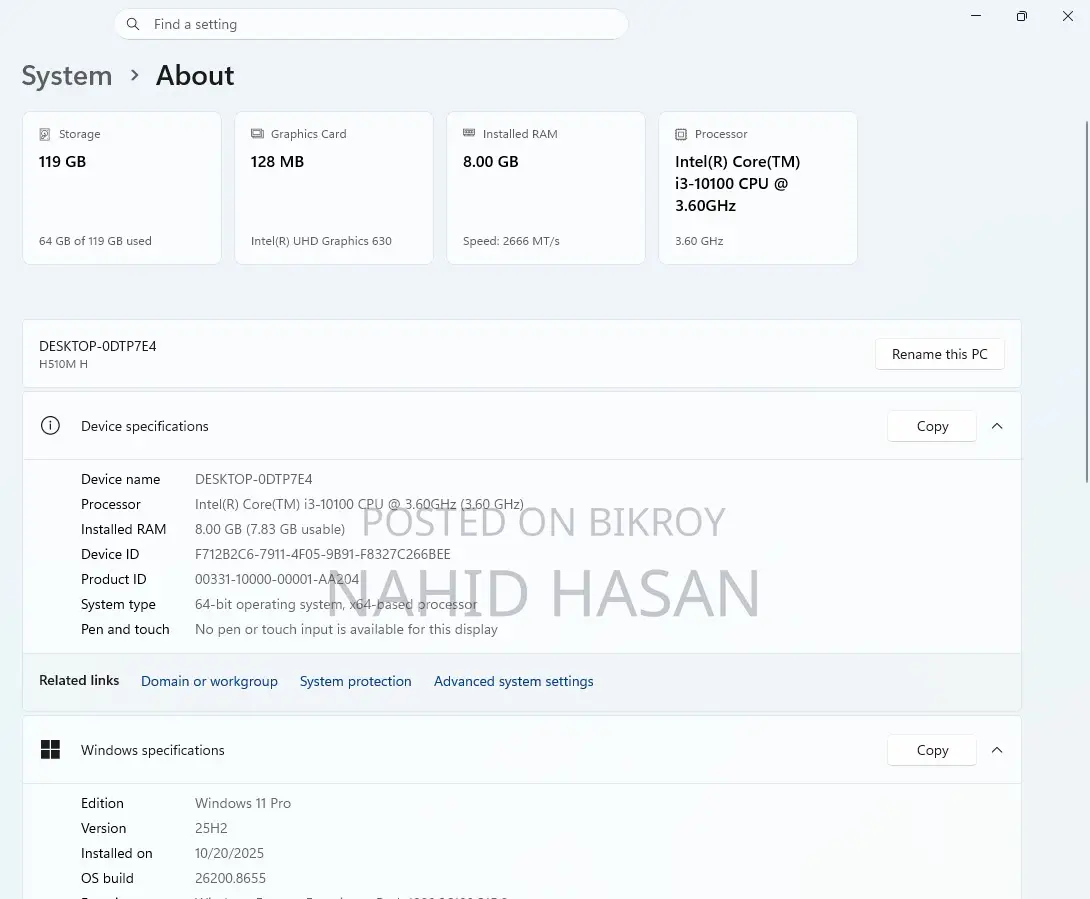Click the Device ID value F712B2C6-7911
Viewport: 1090px width, 899px height.
click(x=323, y=554)
